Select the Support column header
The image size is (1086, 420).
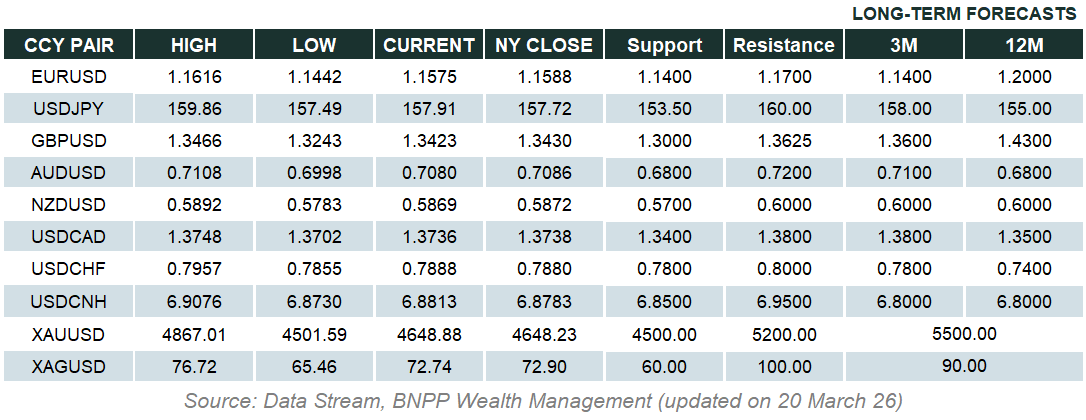(x=664, y=45)
